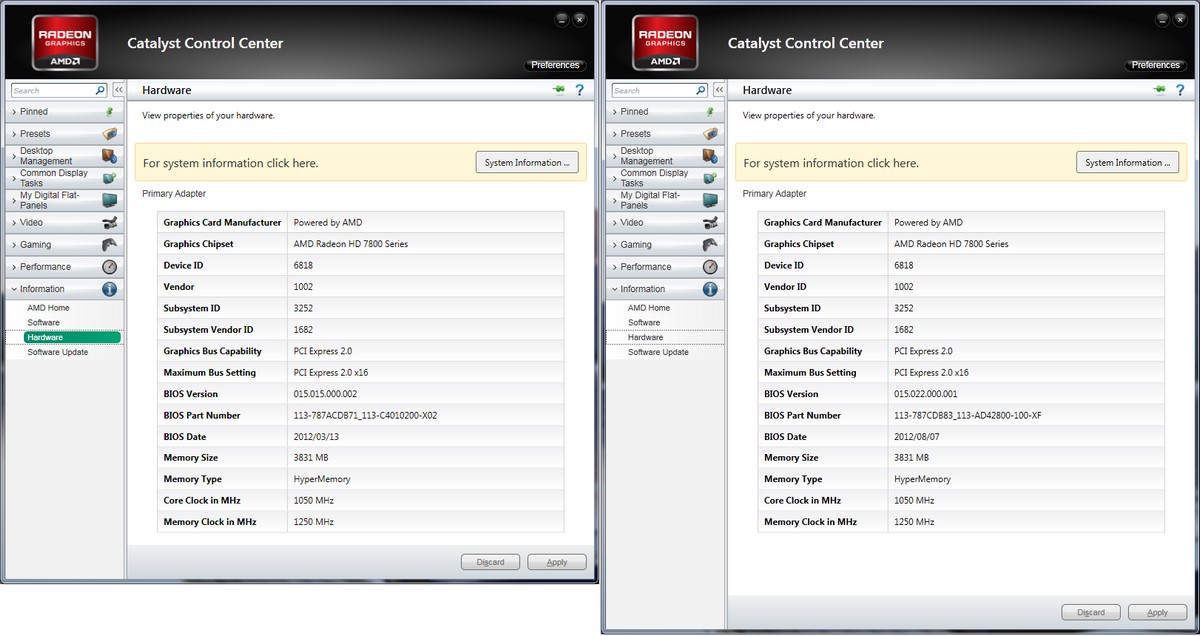Open help with the right window's question mark icon
The width and height of the screenshot is (1200, 636).
(x=1179, y=90)
